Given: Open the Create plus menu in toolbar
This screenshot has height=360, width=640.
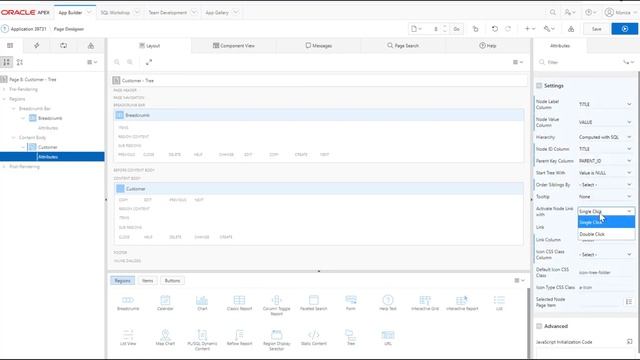Looking at the screenshot, I should 529,29.
